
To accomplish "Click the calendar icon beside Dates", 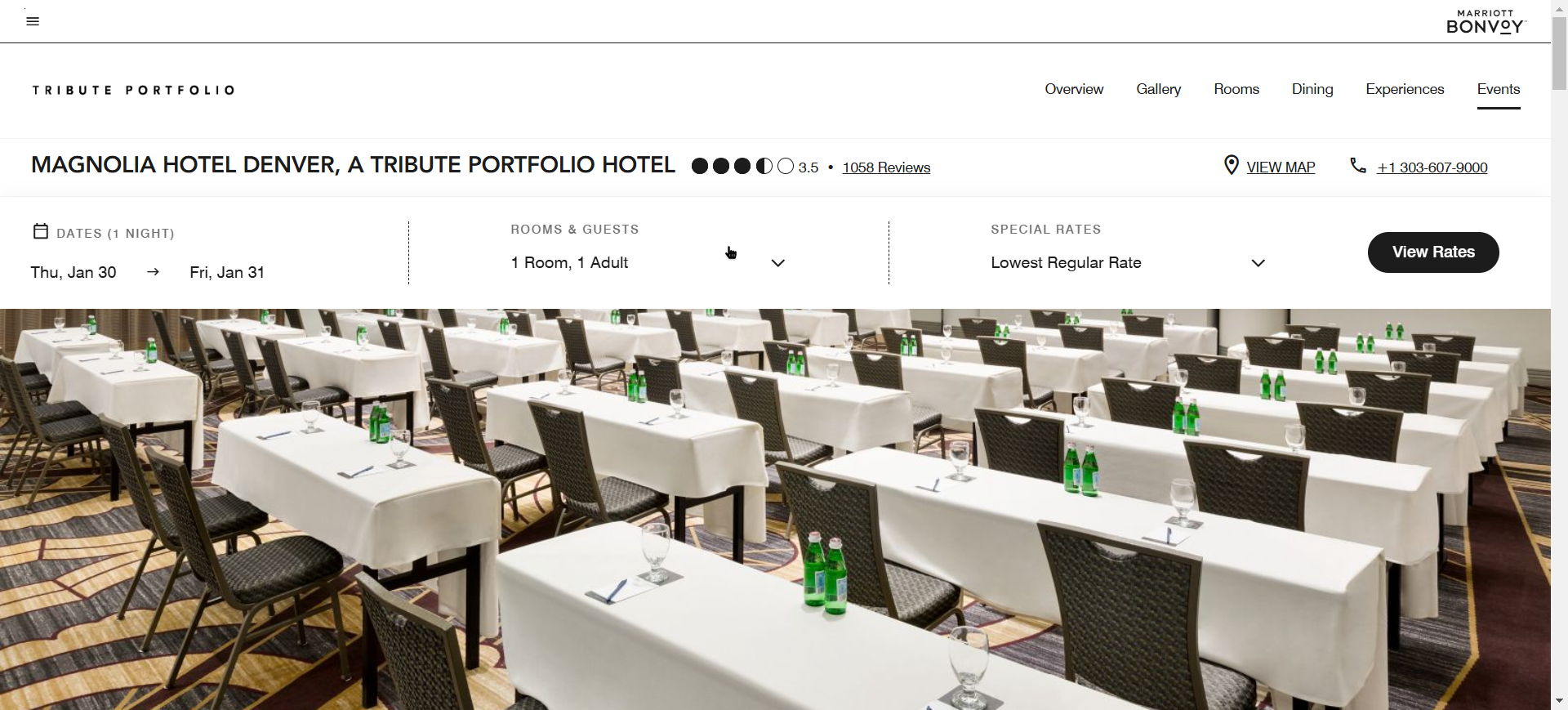I will (x=41, y=232).
